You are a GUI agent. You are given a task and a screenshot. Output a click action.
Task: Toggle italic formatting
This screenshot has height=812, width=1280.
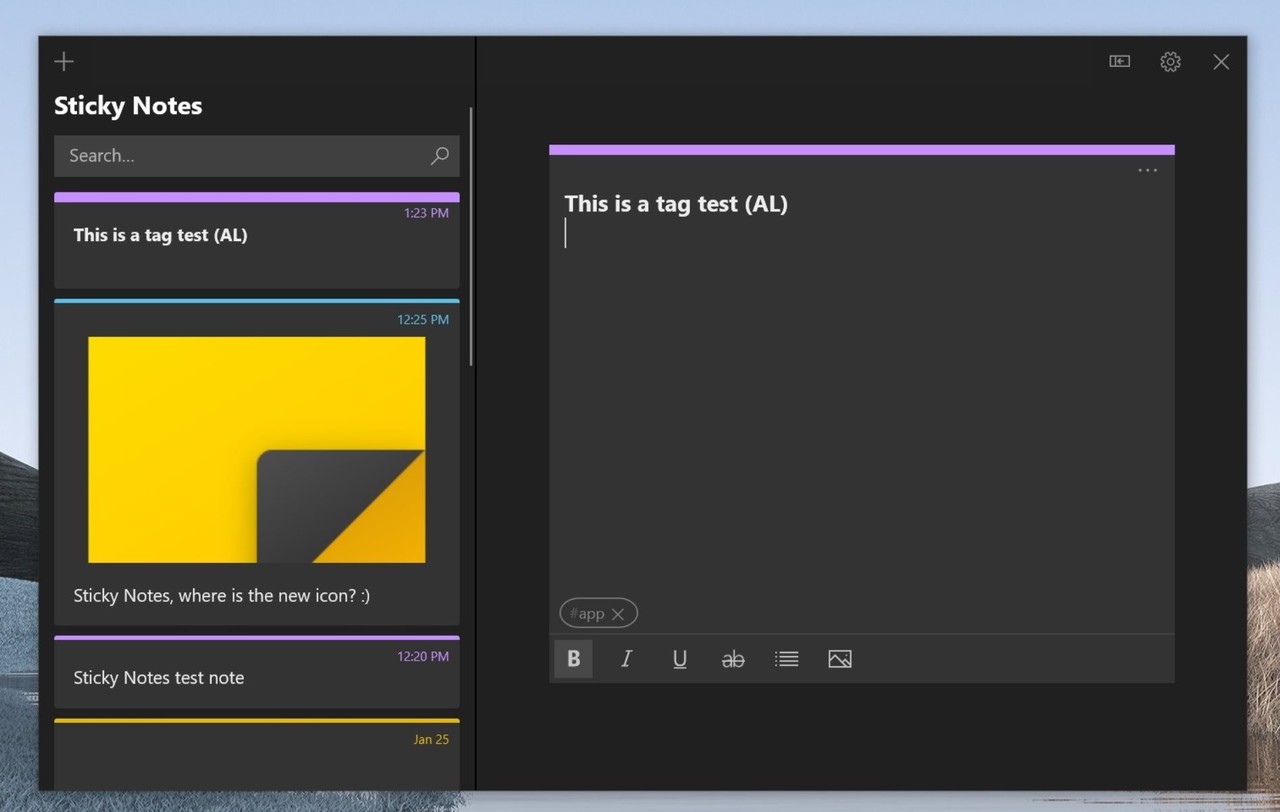click(627, 659)
